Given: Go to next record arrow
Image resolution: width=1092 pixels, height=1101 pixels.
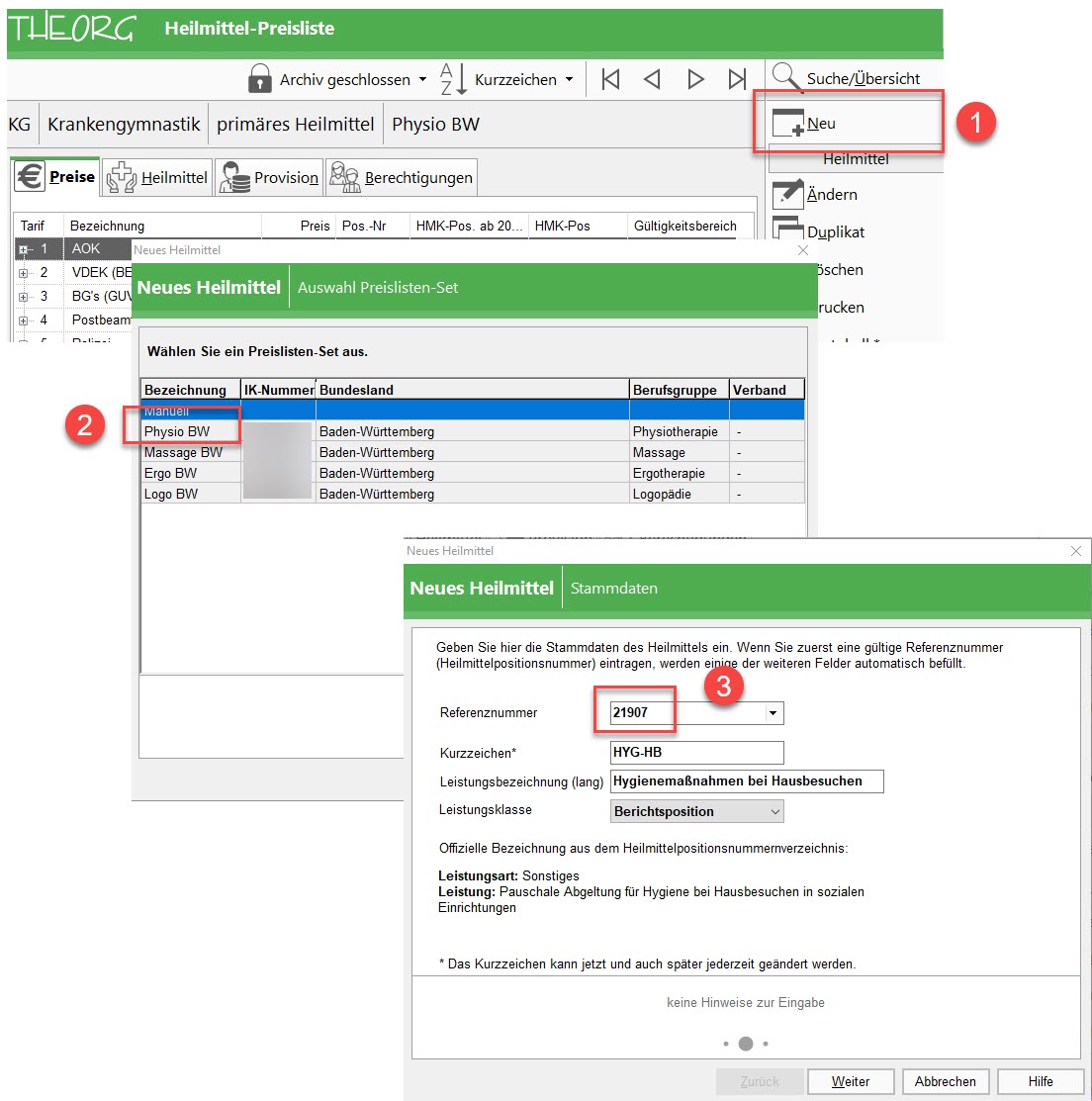Looking at the screenshot, I should (x=695, y=79).
